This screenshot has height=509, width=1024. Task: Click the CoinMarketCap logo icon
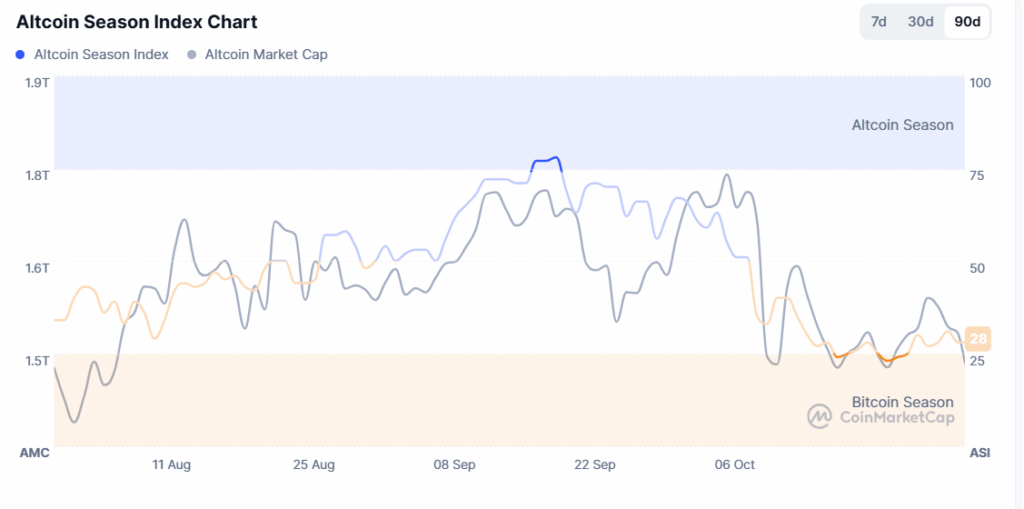[820, 416]
